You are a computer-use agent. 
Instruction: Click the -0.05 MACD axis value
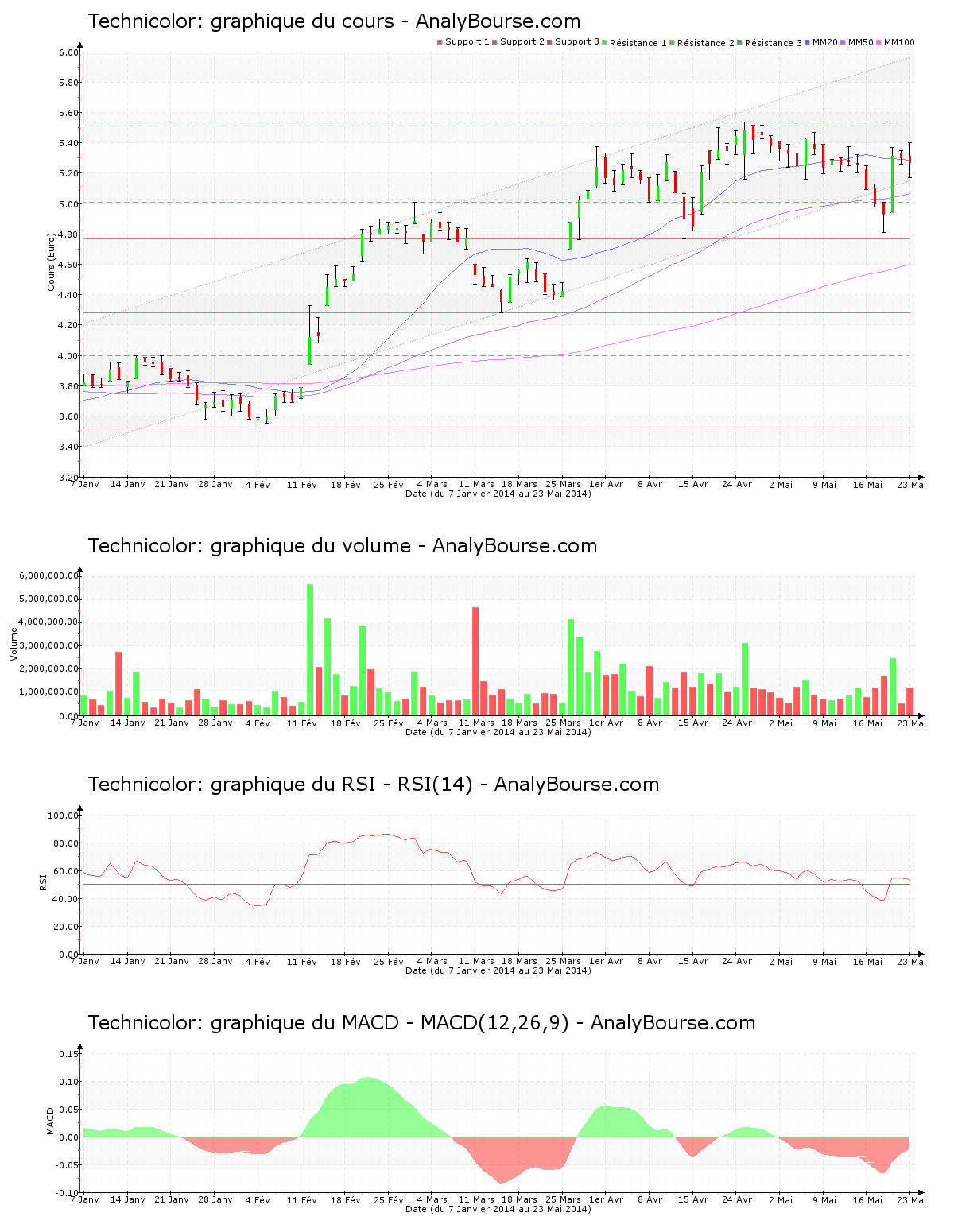pos(68,1165)
